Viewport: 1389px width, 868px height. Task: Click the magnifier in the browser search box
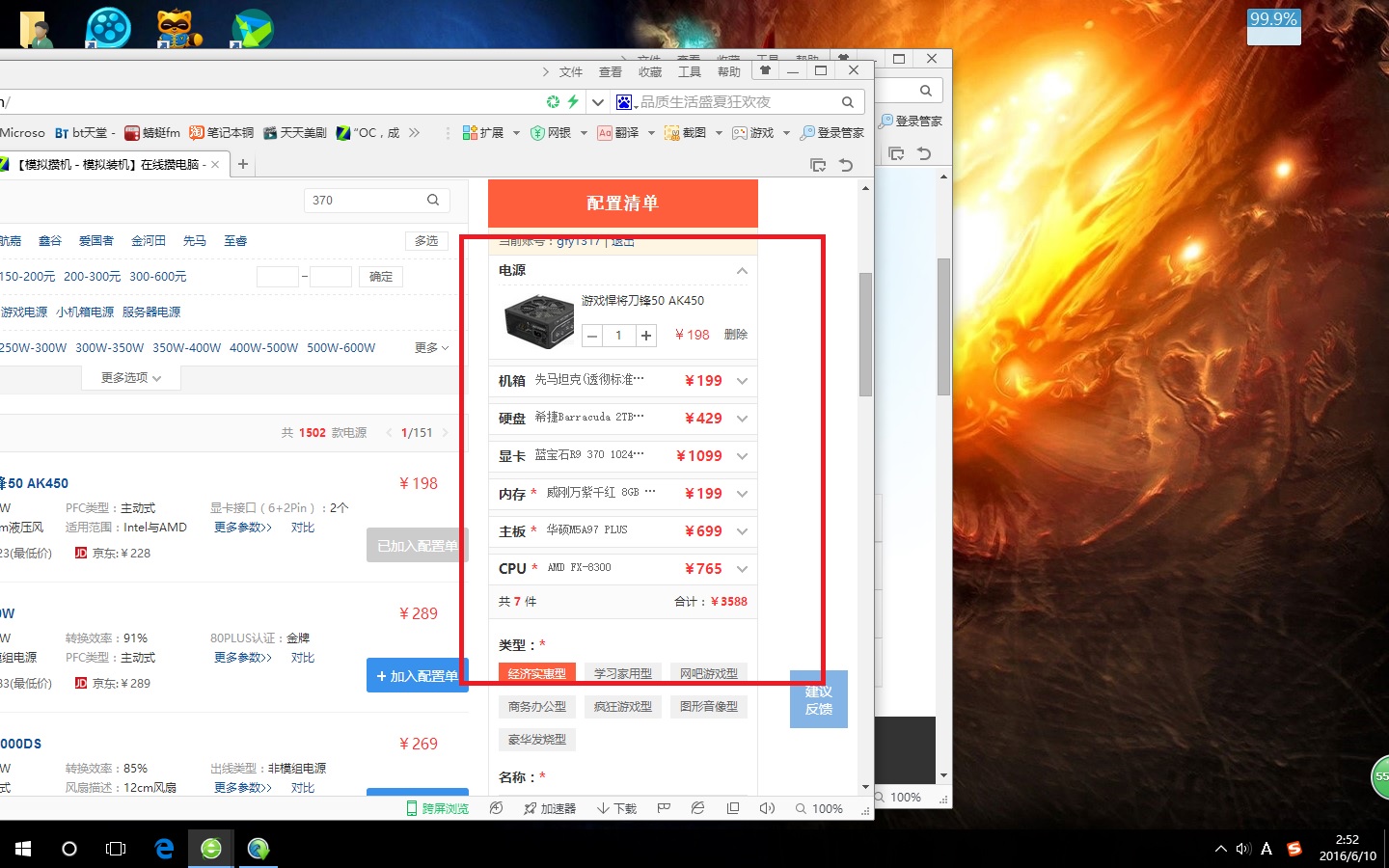tap(848, 102)
